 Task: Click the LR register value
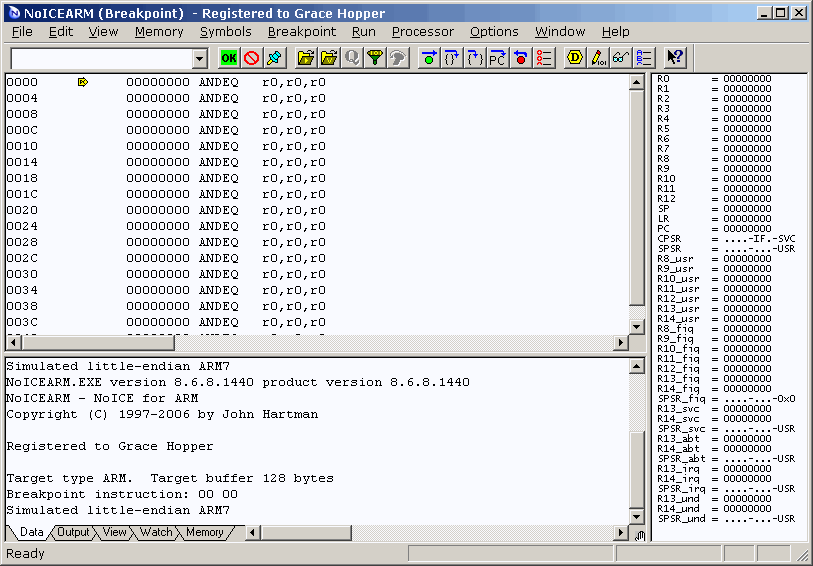click(x=747, y=219)
